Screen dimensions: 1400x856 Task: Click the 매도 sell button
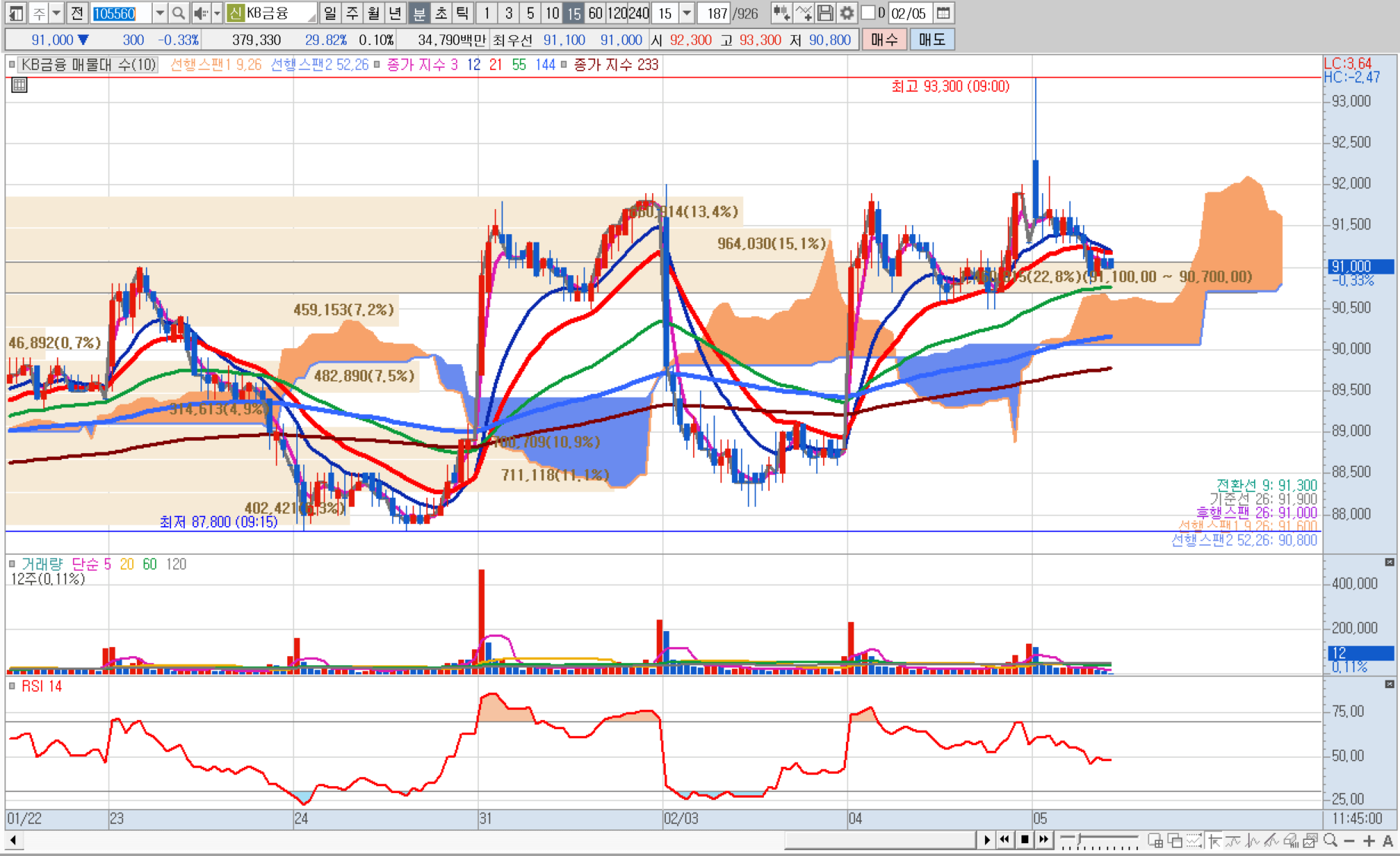[x=932, y=40]
